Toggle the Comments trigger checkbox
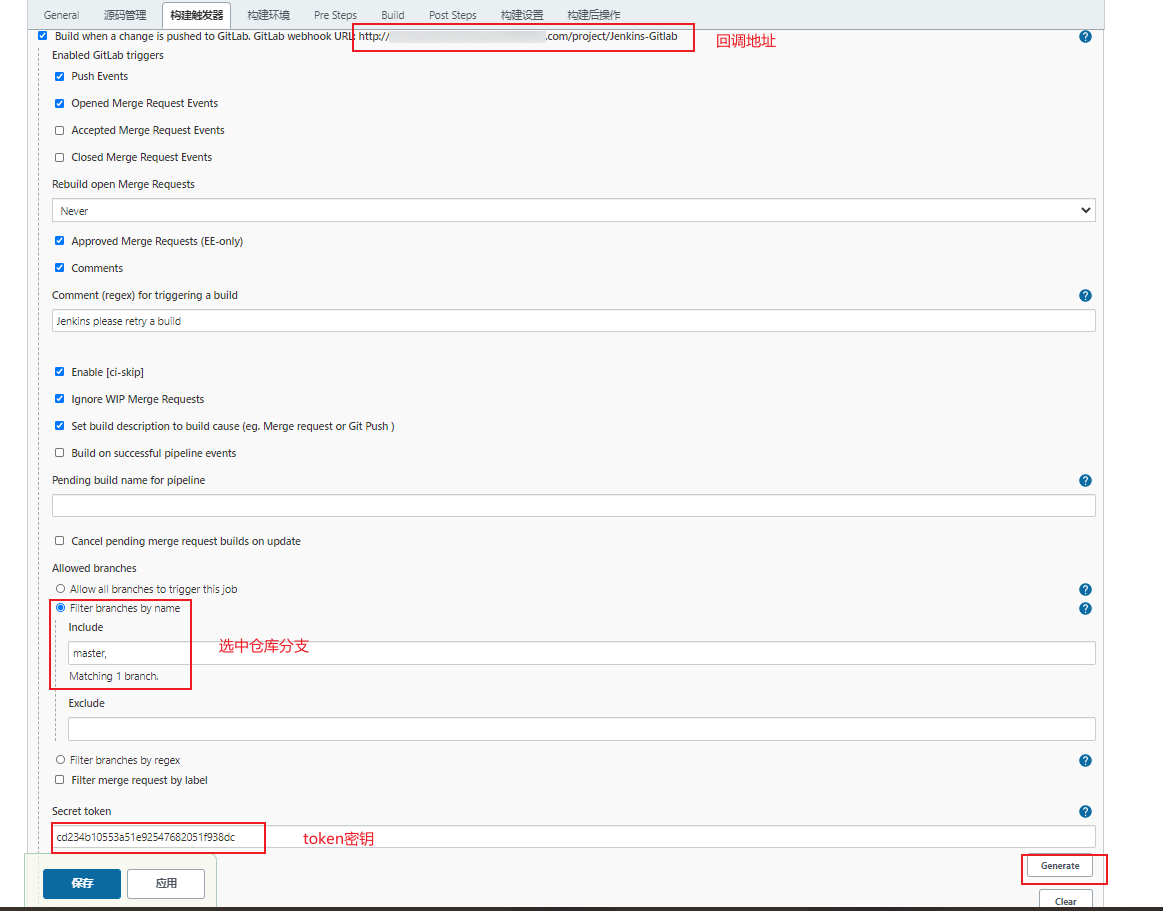The height and width of the screenshot is (911, 1163). 59,268
